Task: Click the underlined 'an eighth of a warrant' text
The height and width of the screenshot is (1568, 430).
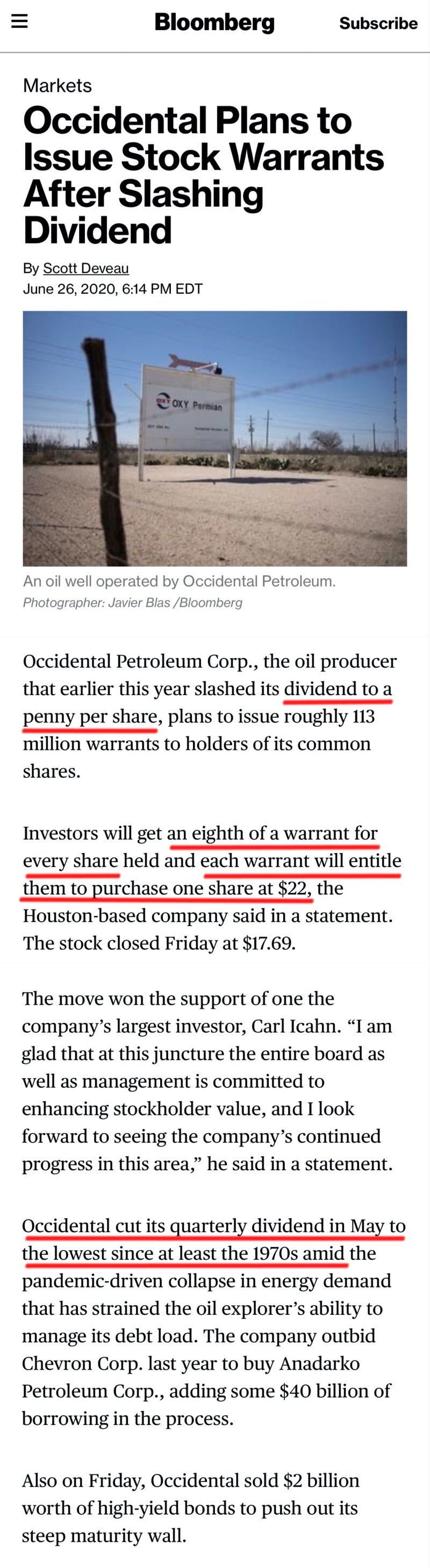Action: [x=273, y=833]
